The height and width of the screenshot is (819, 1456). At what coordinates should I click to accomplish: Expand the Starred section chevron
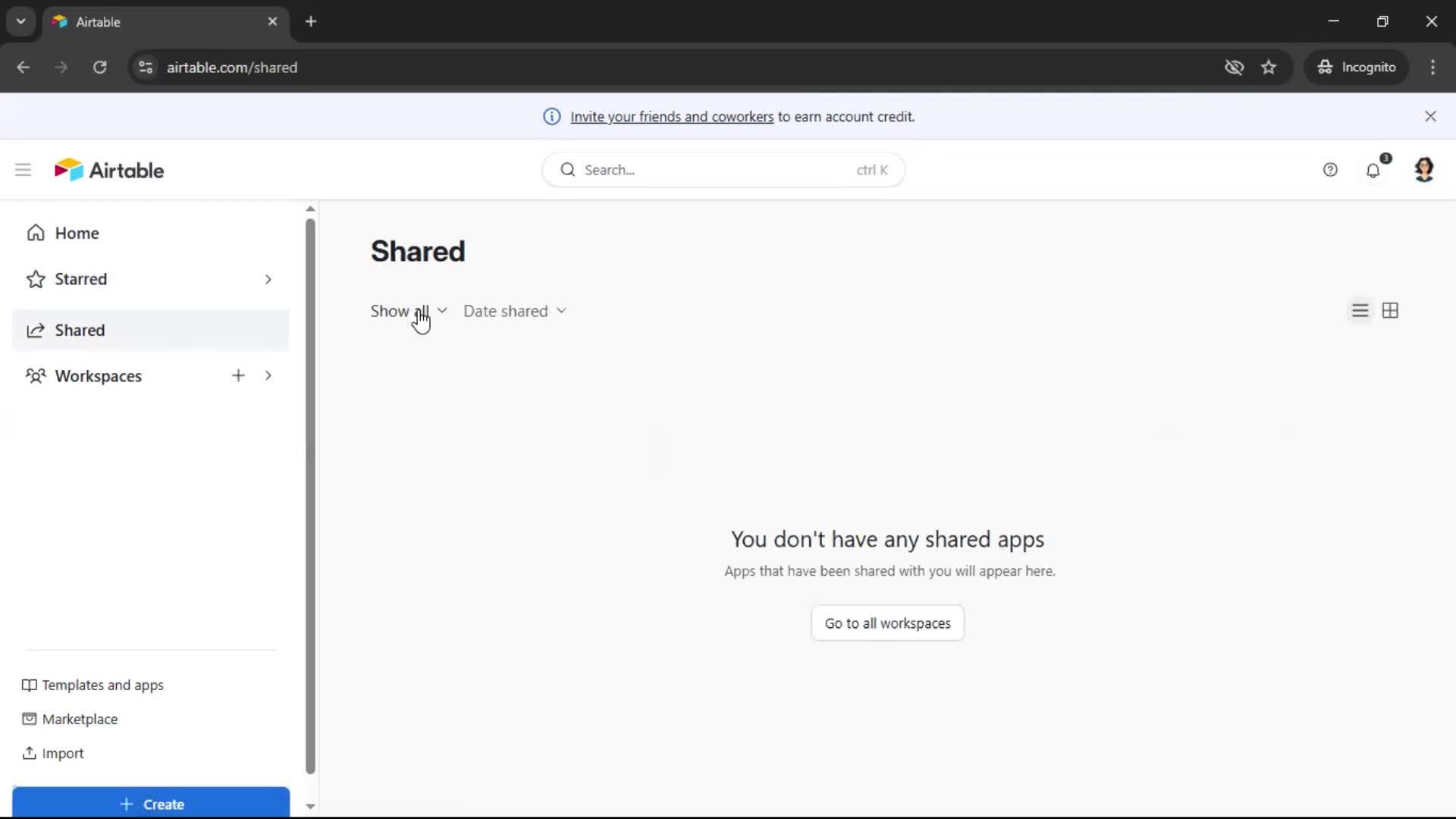pos(268,279)
